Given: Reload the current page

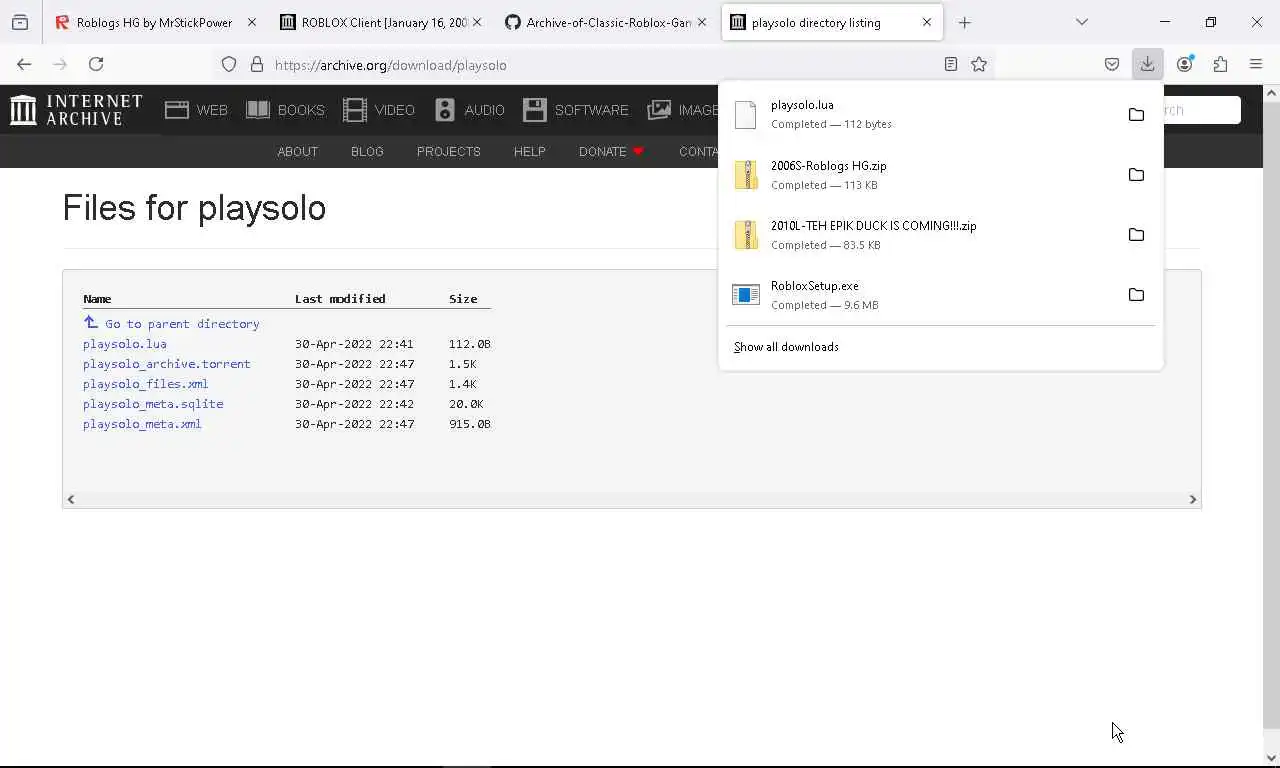Looking at the screenshot, I should click(x=96, y=65).
